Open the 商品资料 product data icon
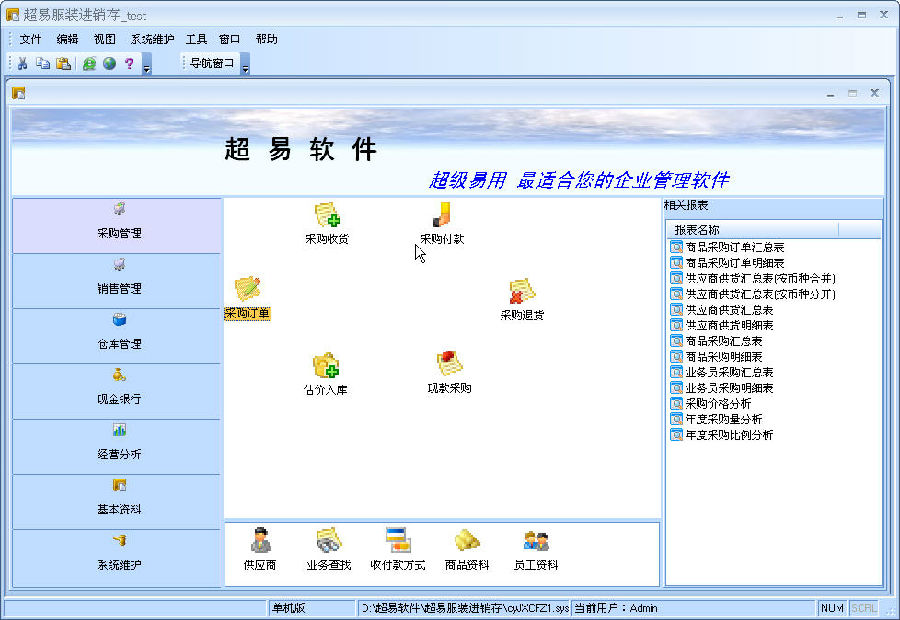The width and height of the screenshot is (900, 620). point(467,542)
